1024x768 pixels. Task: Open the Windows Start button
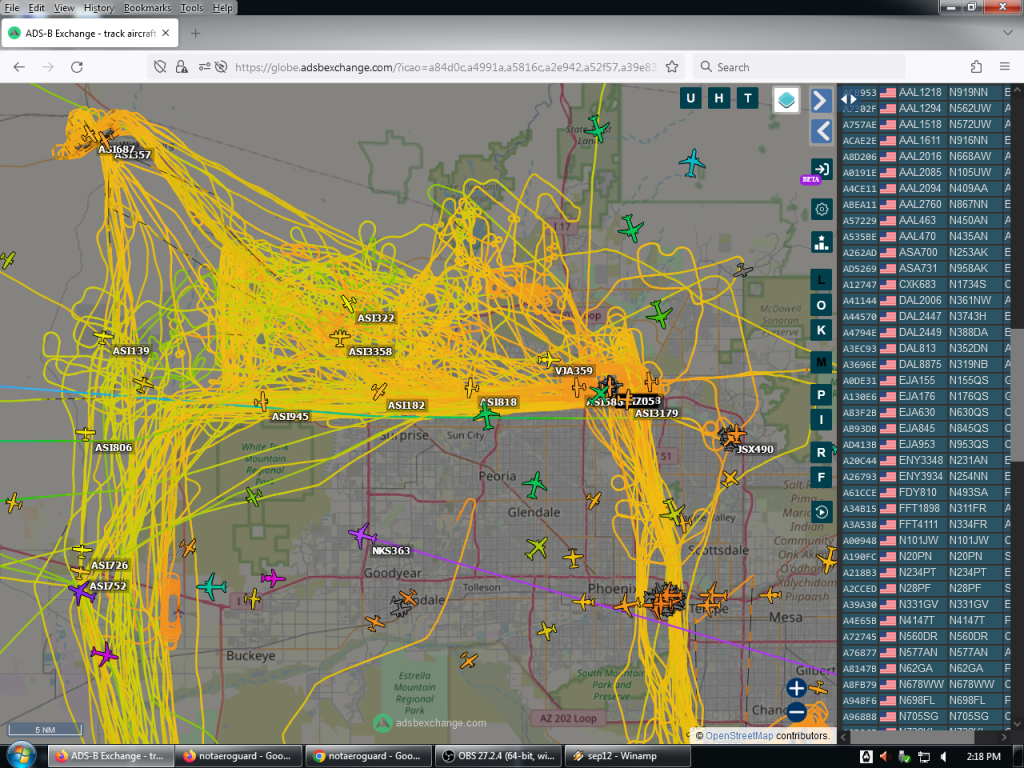point(20,756)
